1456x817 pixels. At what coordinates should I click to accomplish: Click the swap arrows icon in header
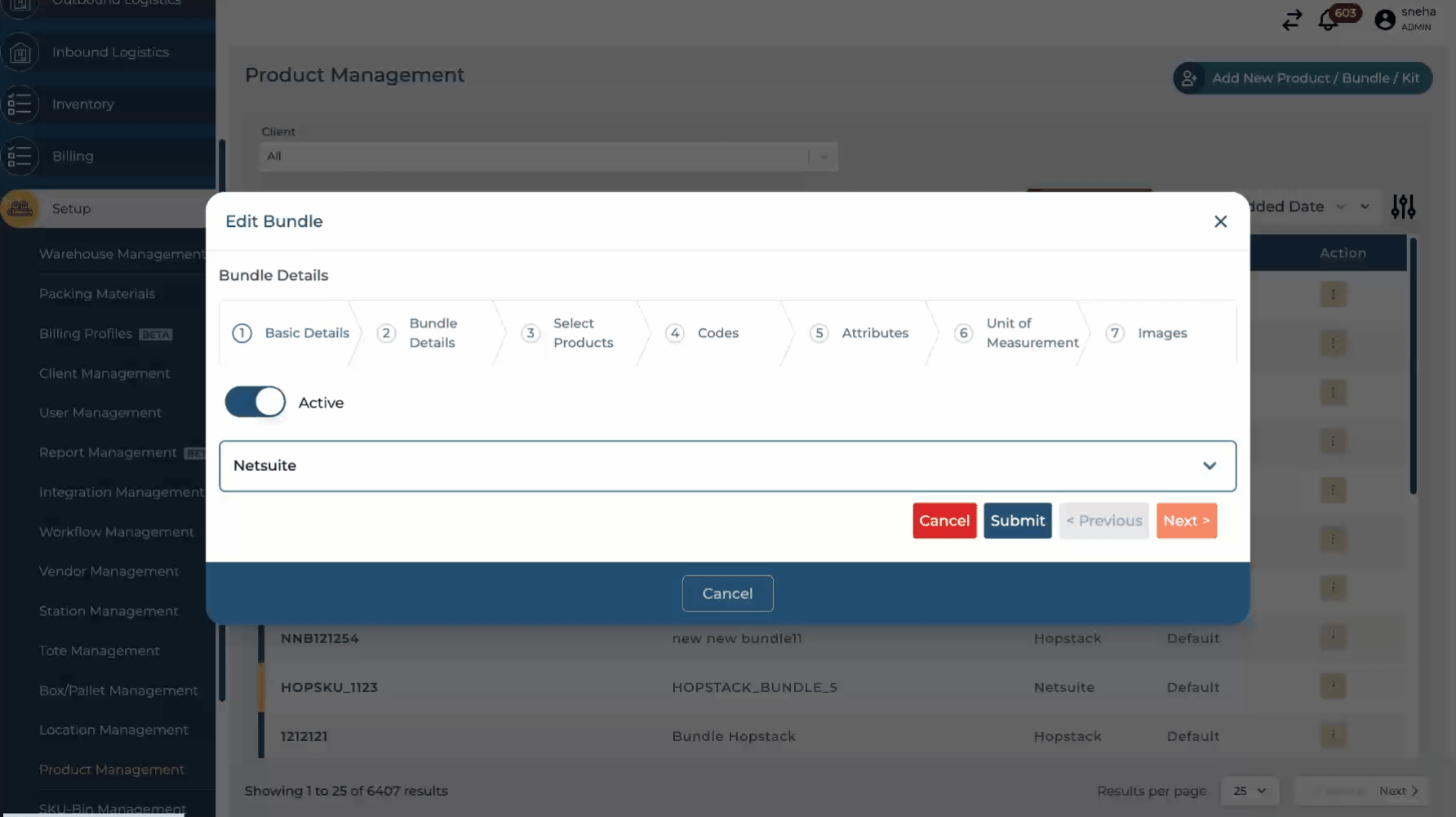1291,20
